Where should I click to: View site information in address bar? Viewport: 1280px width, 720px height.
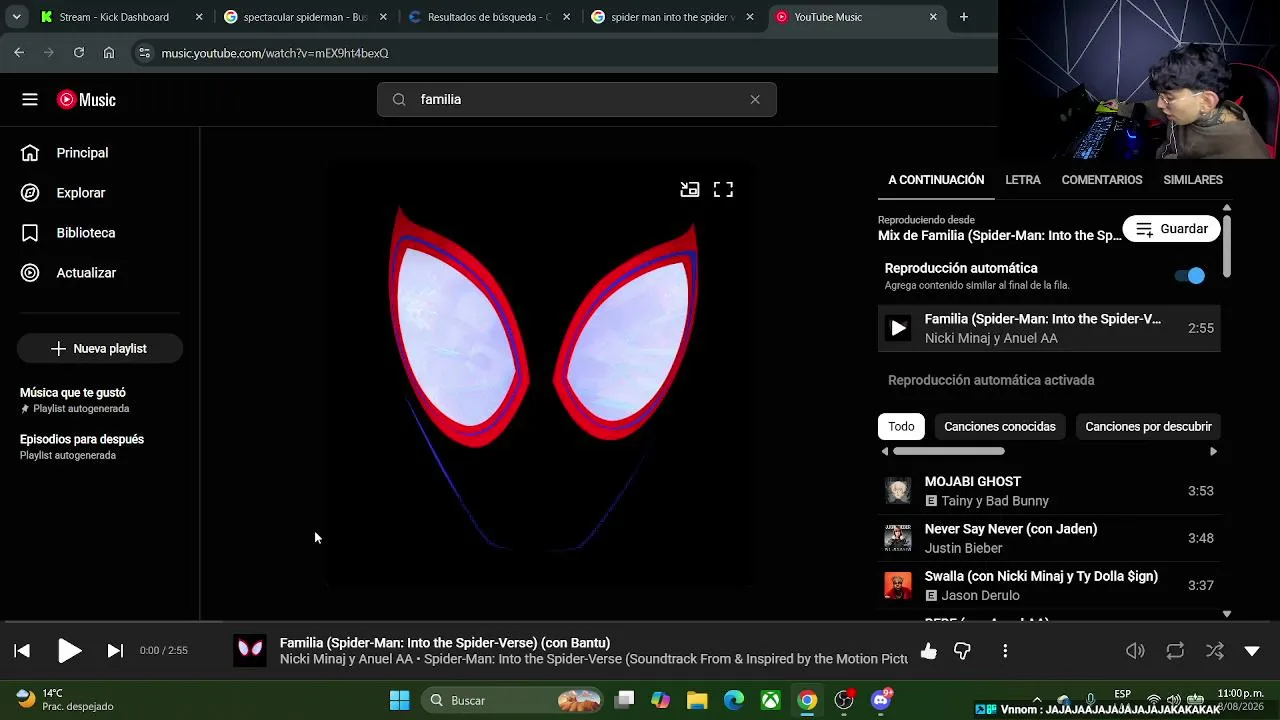coord(144,53)
